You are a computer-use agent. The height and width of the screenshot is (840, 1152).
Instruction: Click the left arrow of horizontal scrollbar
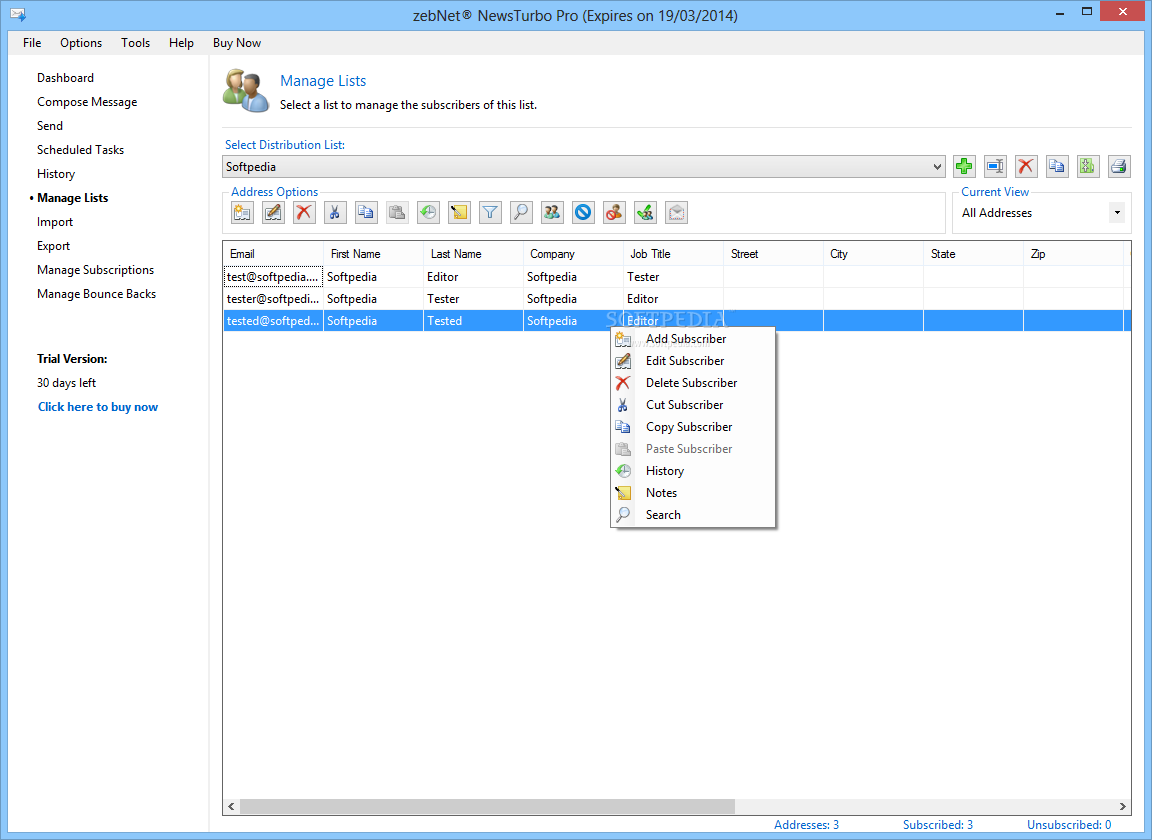coord(231,806)
